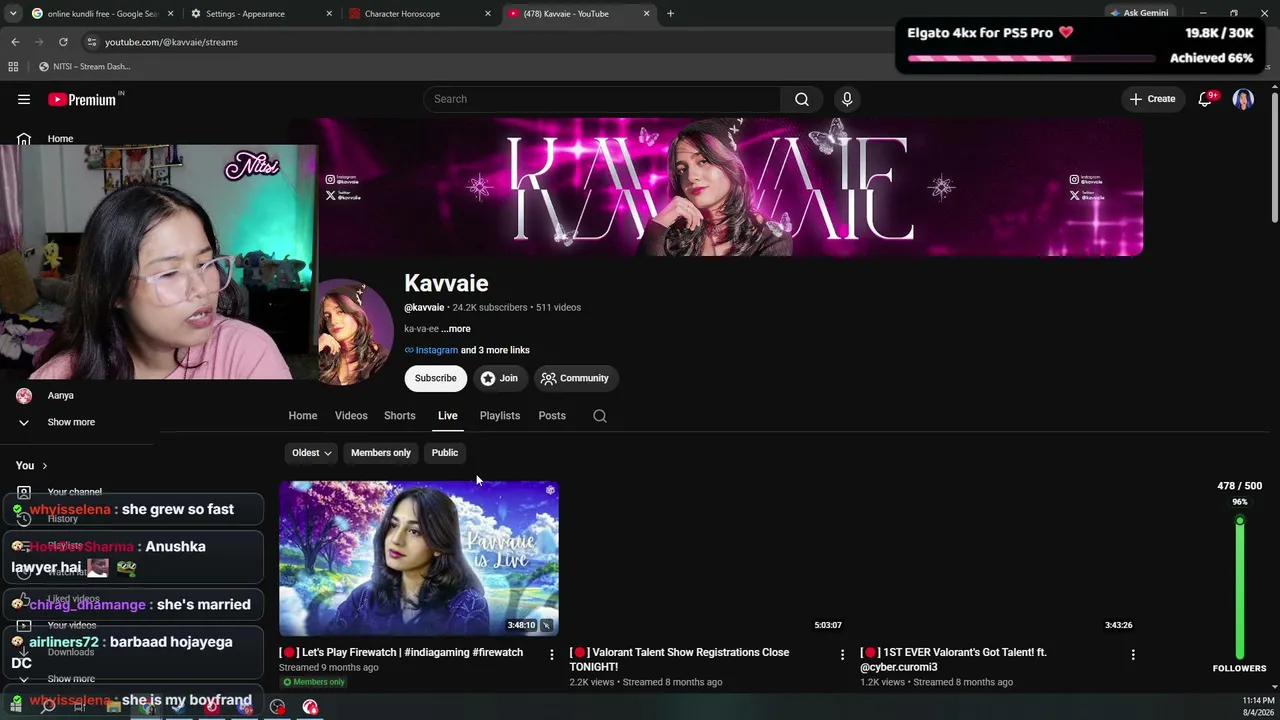This screenshot has height=720, width=1280.
Task: Click the green followers goal progress bar
Action: (x=1240, y=587)
